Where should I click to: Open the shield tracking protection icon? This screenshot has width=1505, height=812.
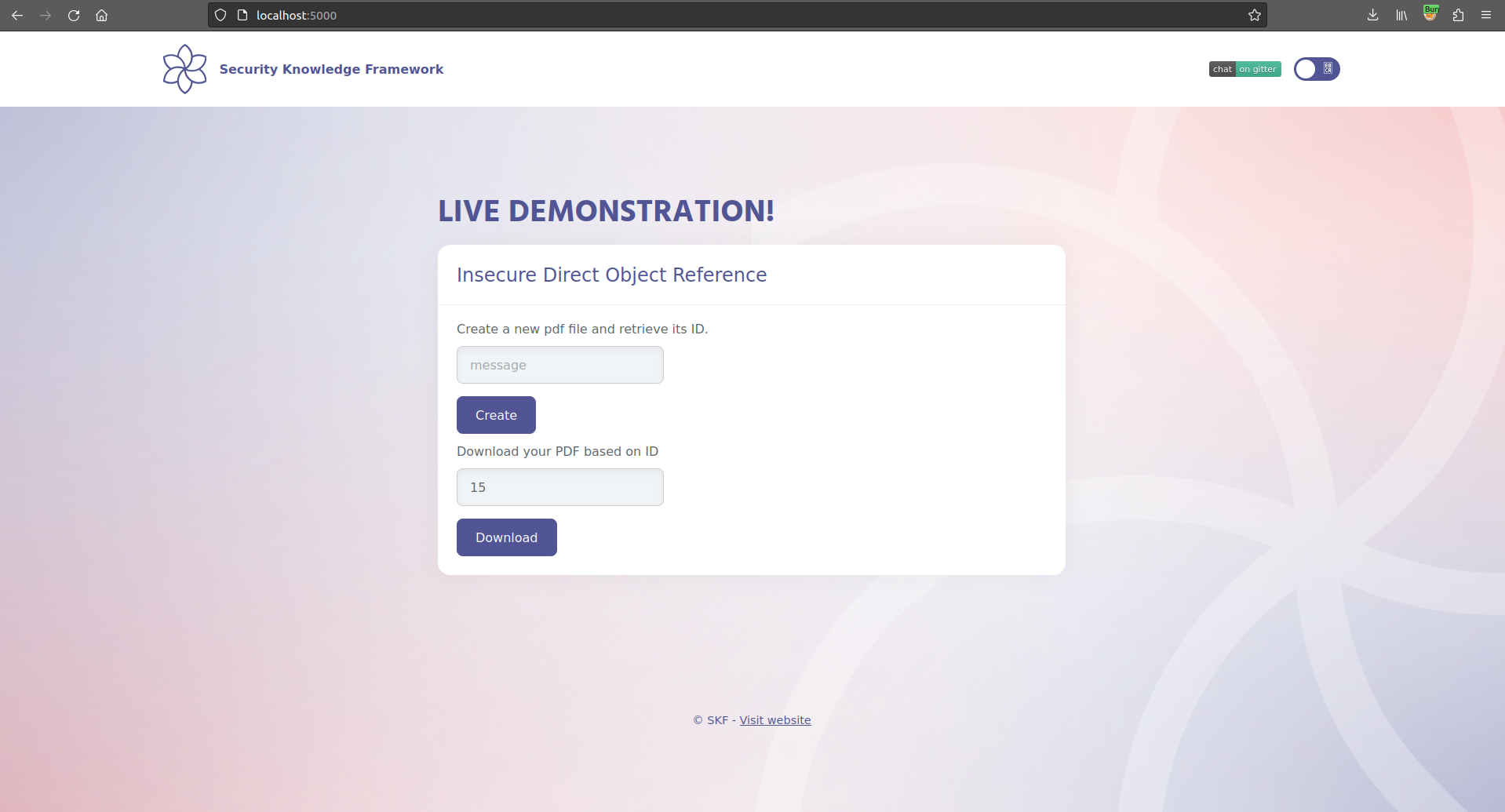tap(220, 15)
